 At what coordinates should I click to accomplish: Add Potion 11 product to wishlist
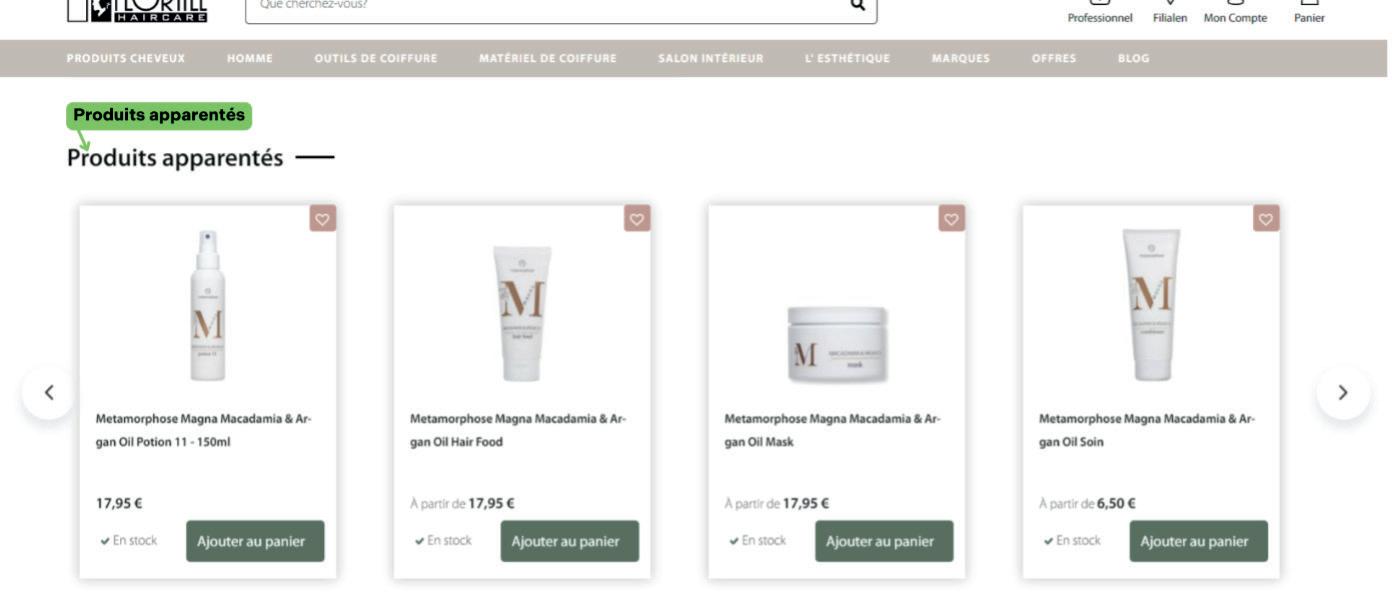pos(323,218)
